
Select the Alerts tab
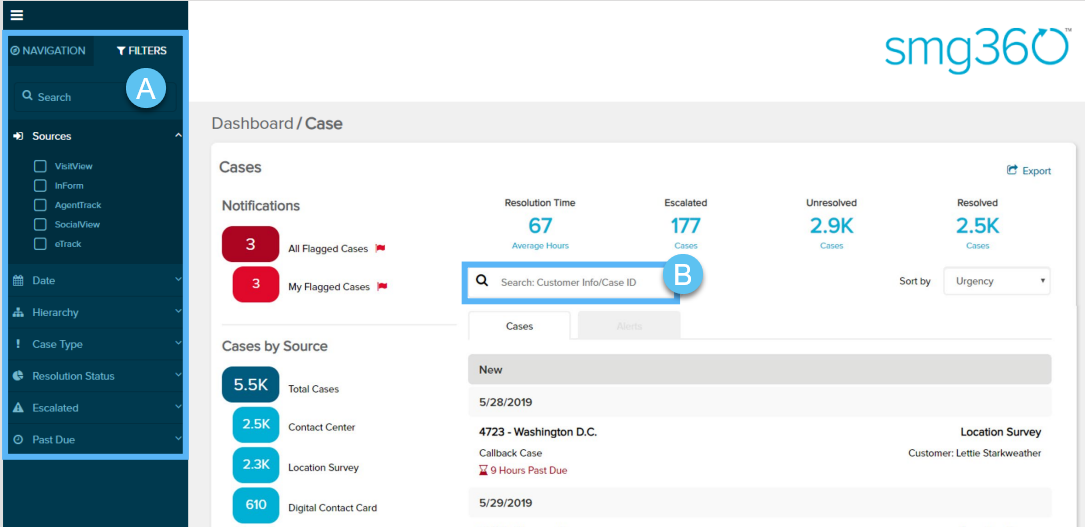pos(629,326)
